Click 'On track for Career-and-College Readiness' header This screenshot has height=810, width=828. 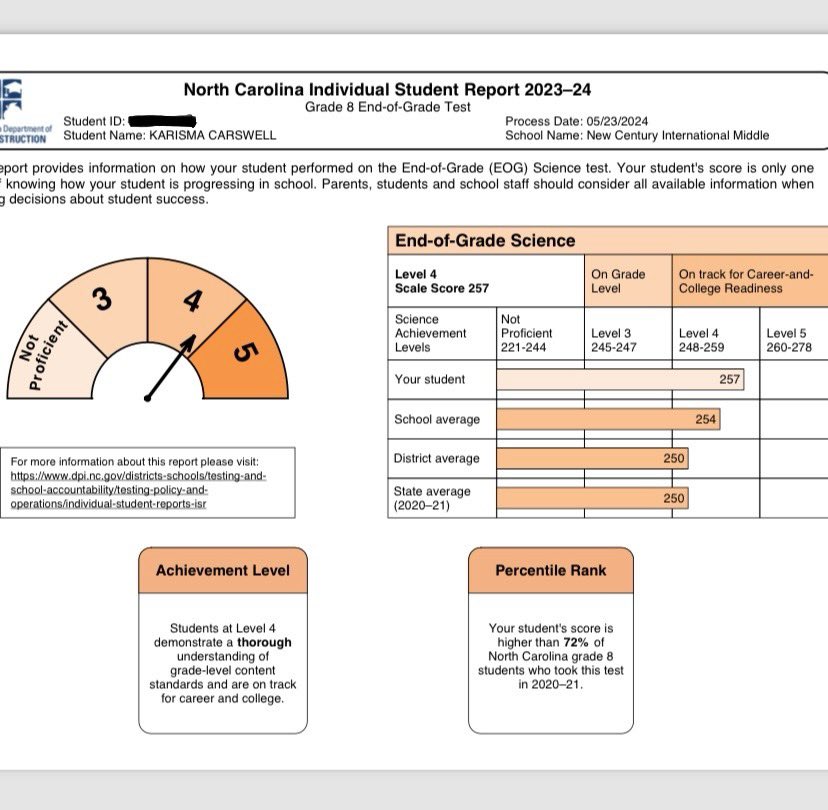click(x=750, y=281)
